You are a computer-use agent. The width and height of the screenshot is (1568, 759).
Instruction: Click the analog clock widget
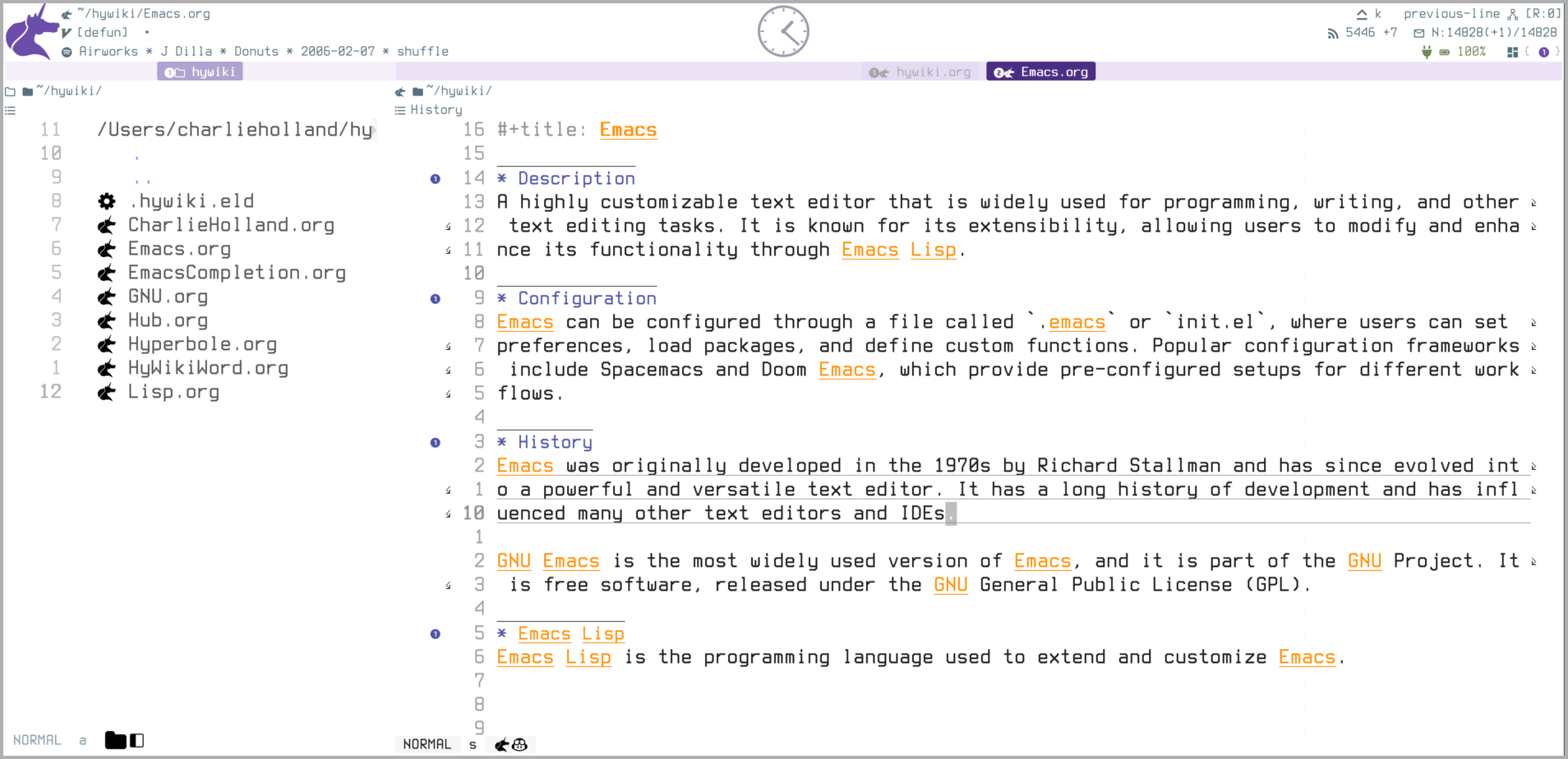[x=783, y=31]
